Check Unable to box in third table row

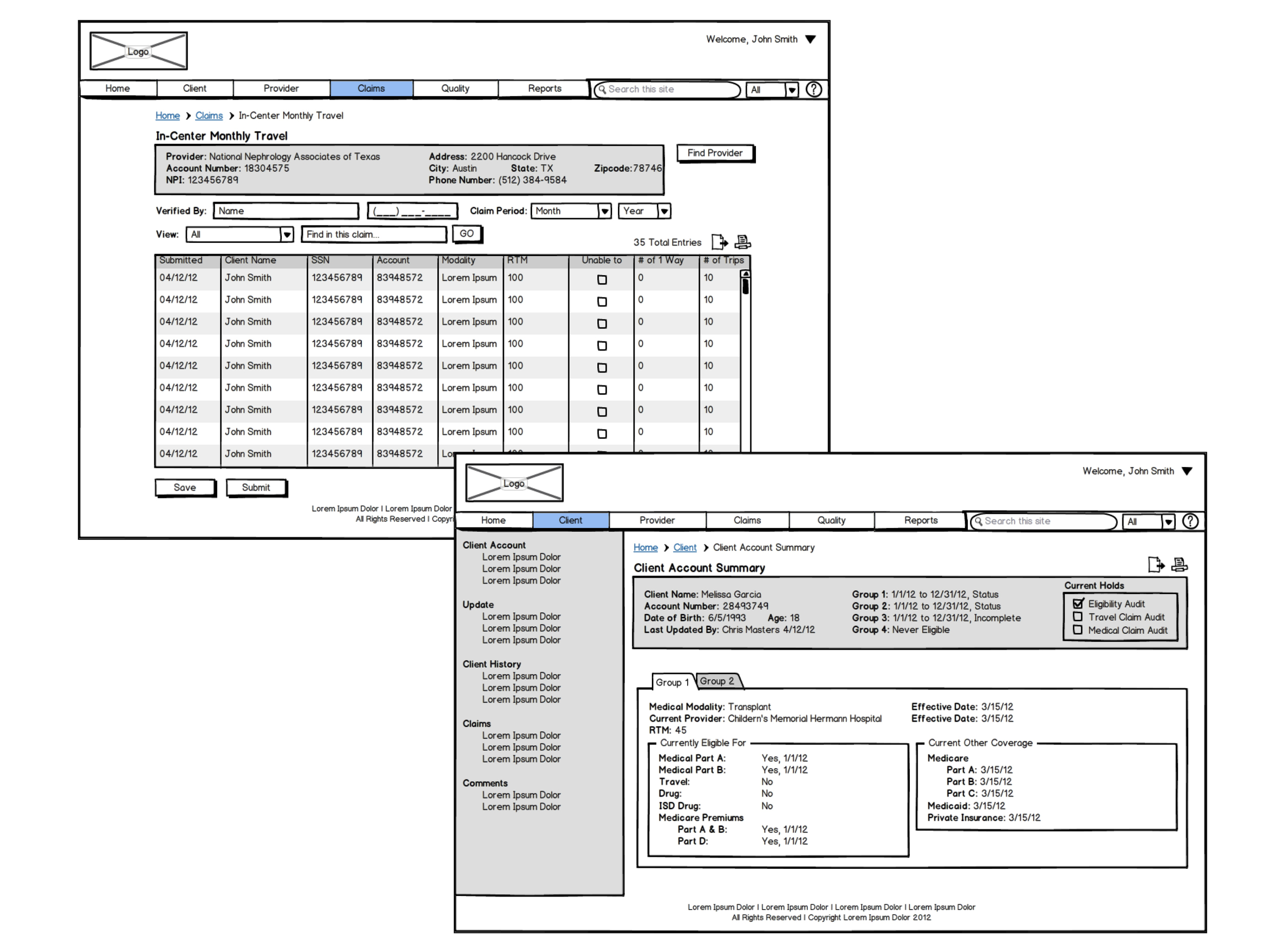[x=601, y=323]
